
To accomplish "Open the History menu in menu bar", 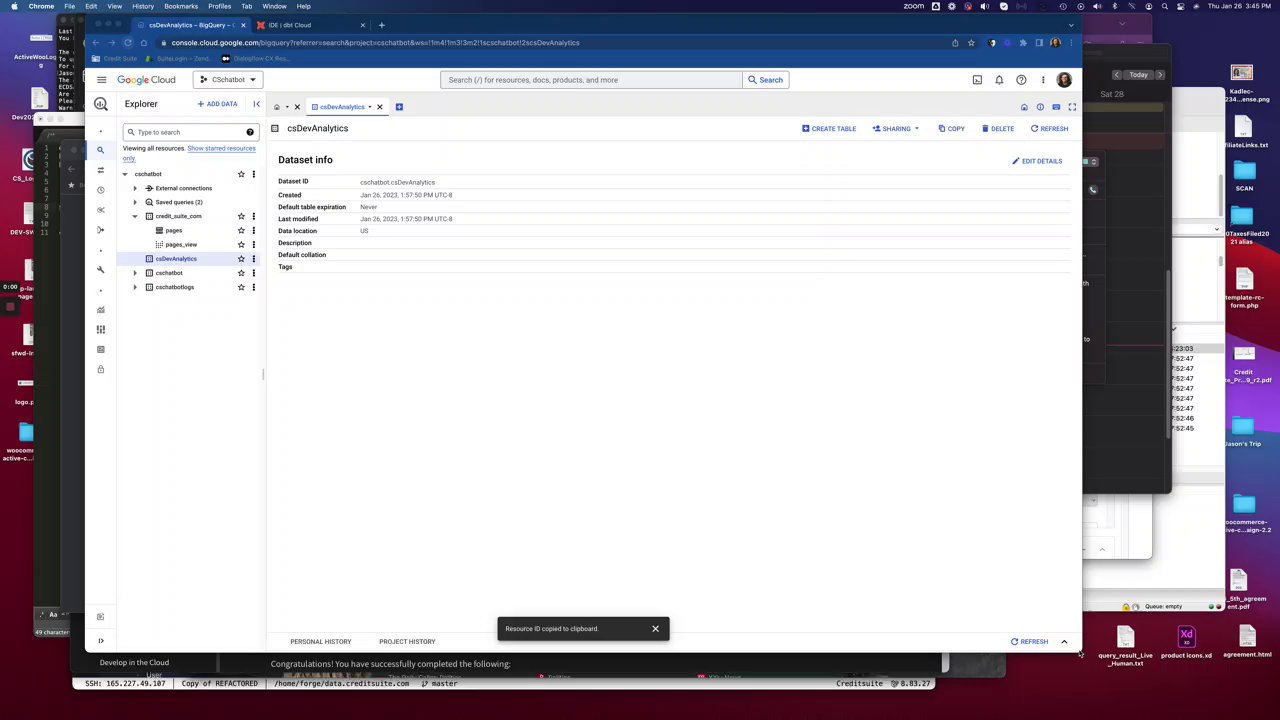I will pyautogui.click(x=143, y=6).
